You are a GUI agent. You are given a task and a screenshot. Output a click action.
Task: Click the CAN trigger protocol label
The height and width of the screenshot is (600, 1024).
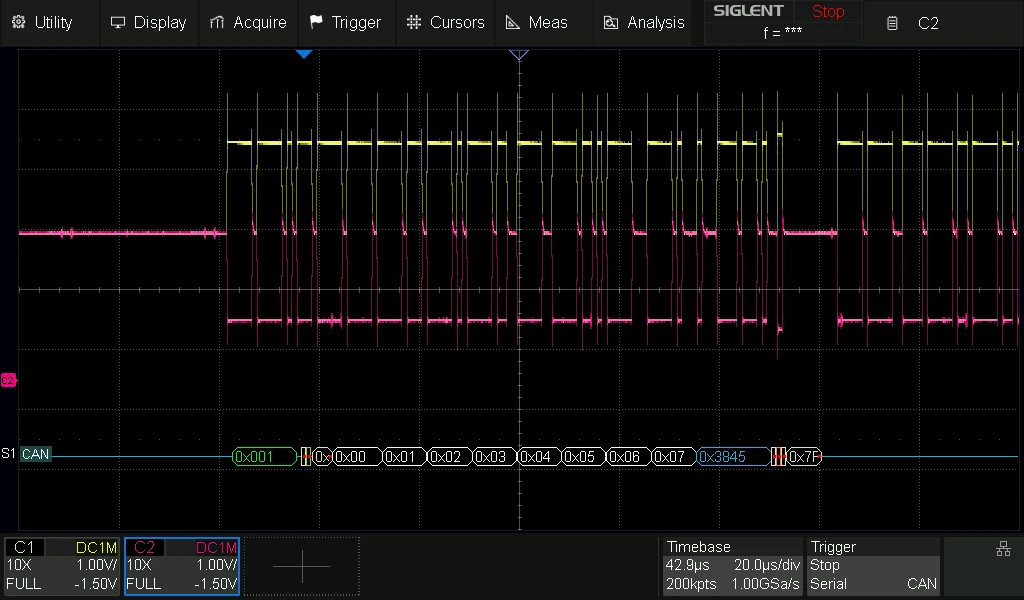tap(921, 584)
